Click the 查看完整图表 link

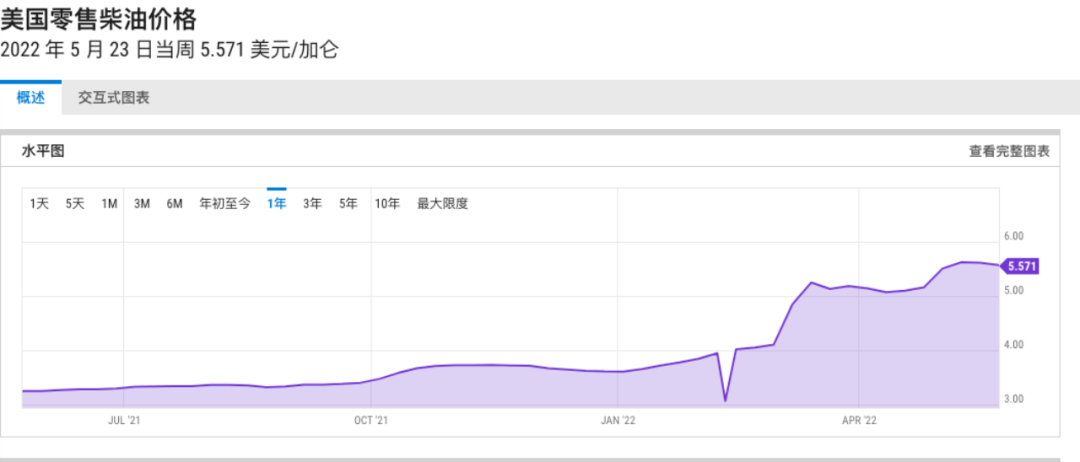(1009, 151)
